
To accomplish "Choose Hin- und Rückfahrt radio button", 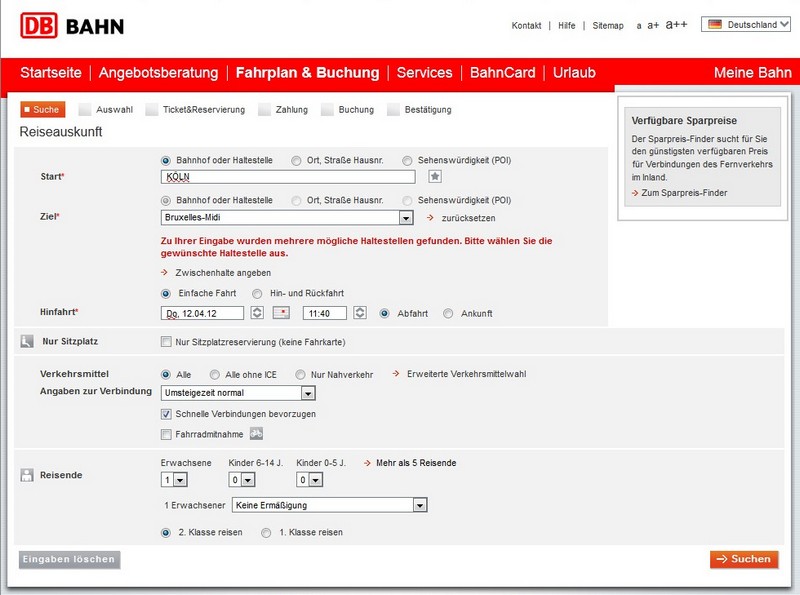I will [257, 294].
